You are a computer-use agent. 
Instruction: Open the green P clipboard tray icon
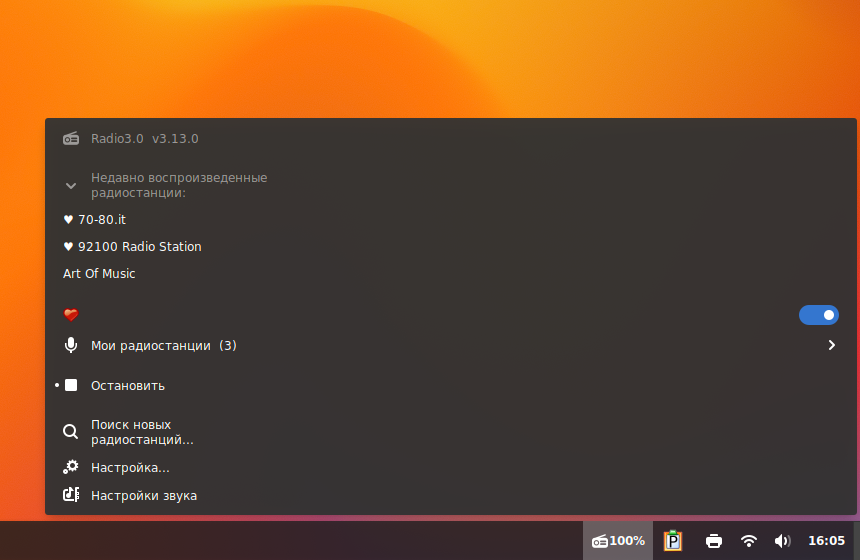tap(672, 541)
